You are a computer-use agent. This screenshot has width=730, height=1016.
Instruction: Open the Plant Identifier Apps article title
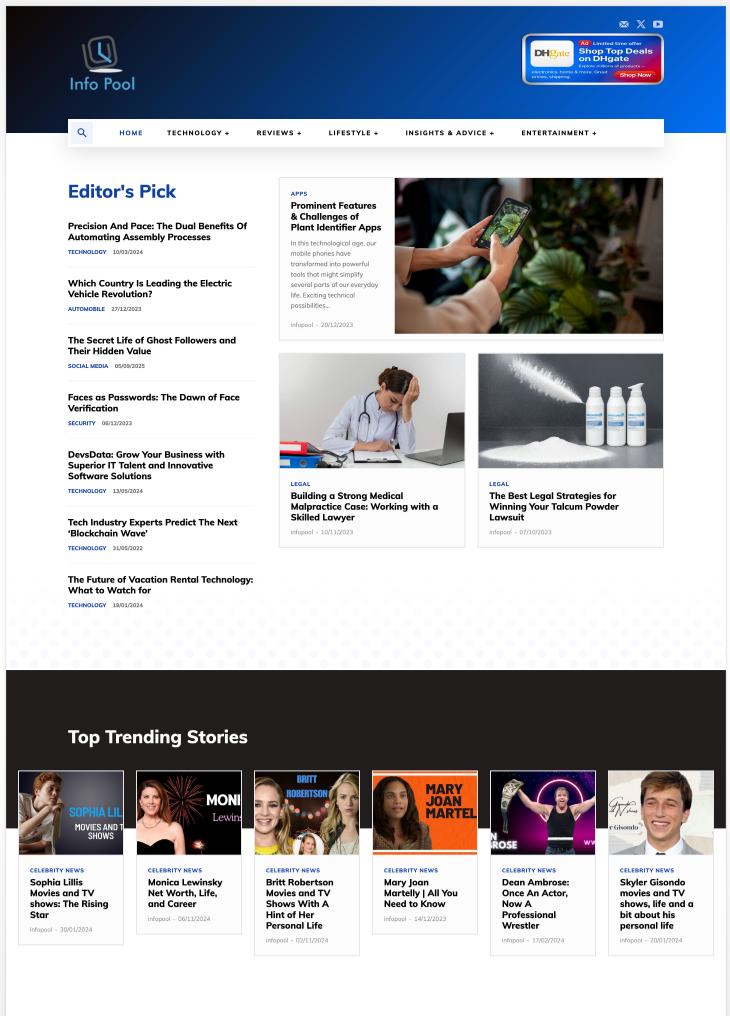pyautogui.click(x=336, y=216)
